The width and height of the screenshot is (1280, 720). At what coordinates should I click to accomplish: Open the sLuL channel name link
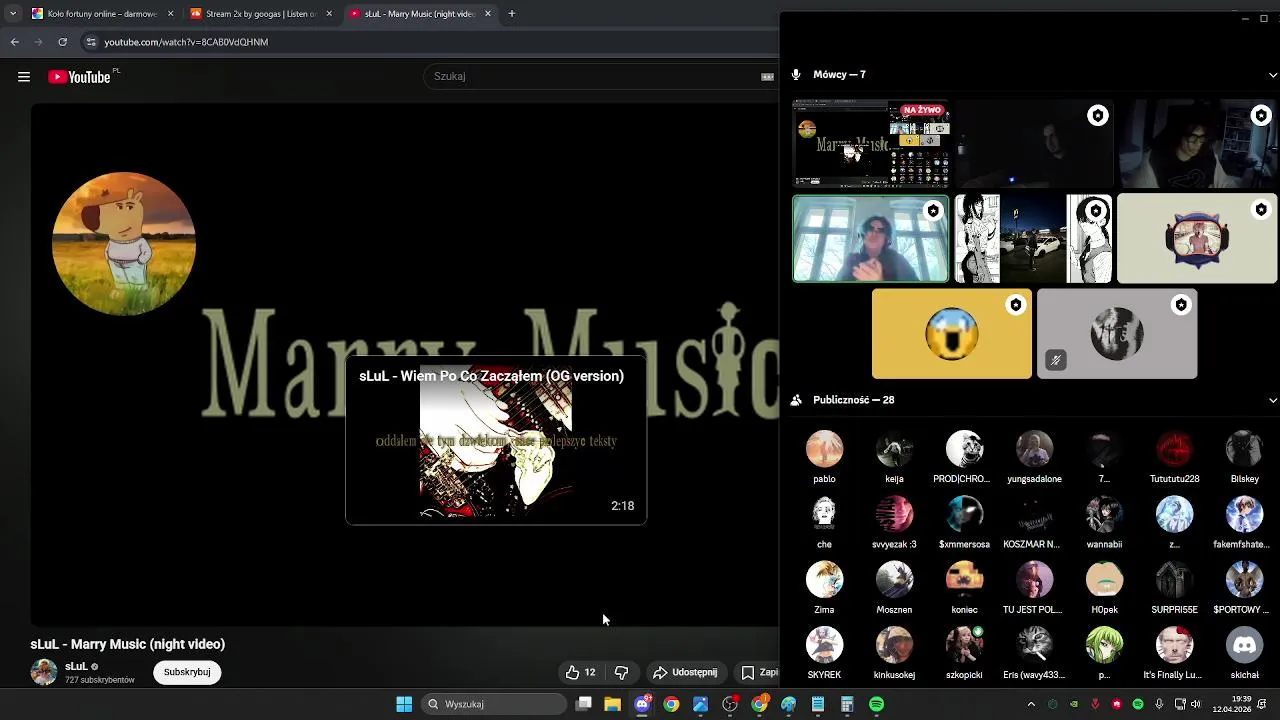click(76, 666)
